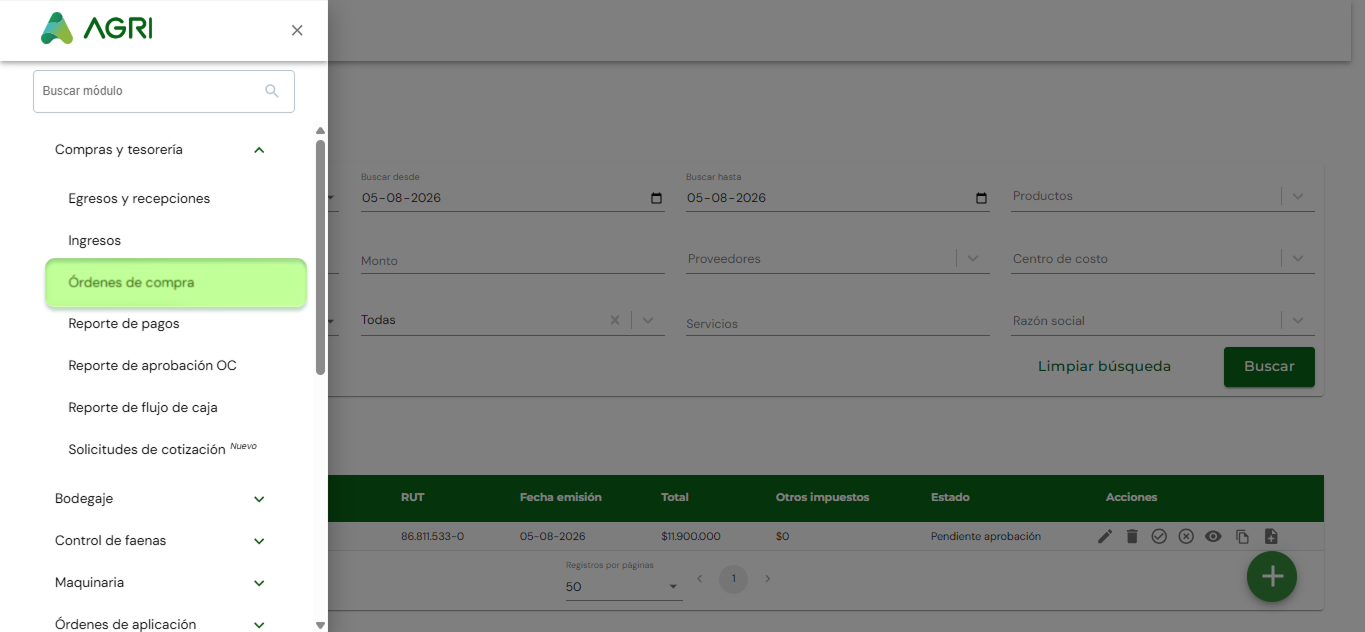Viewport: 1365px width, 632px height.
Task: Open Reporte de flujo de caja
Action: tap(143, 408)
